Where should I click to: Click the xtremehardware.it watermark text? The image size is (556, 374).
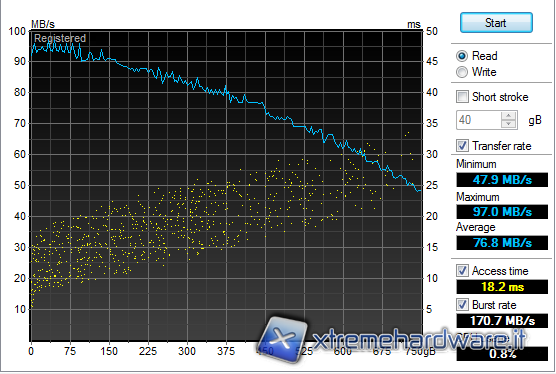point(418,340)
